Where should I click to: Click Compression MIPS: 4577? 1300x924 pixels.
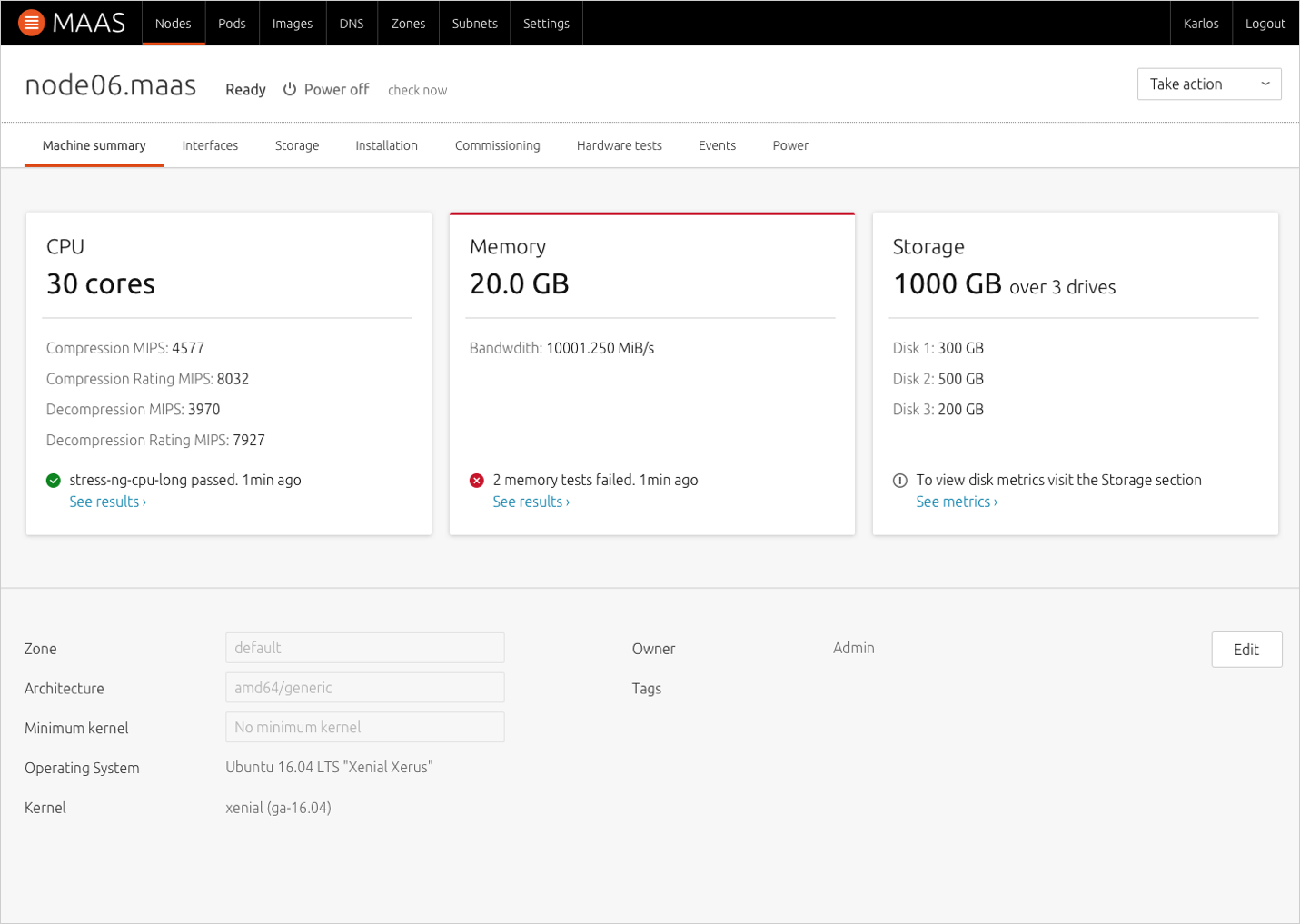(125, 348)
